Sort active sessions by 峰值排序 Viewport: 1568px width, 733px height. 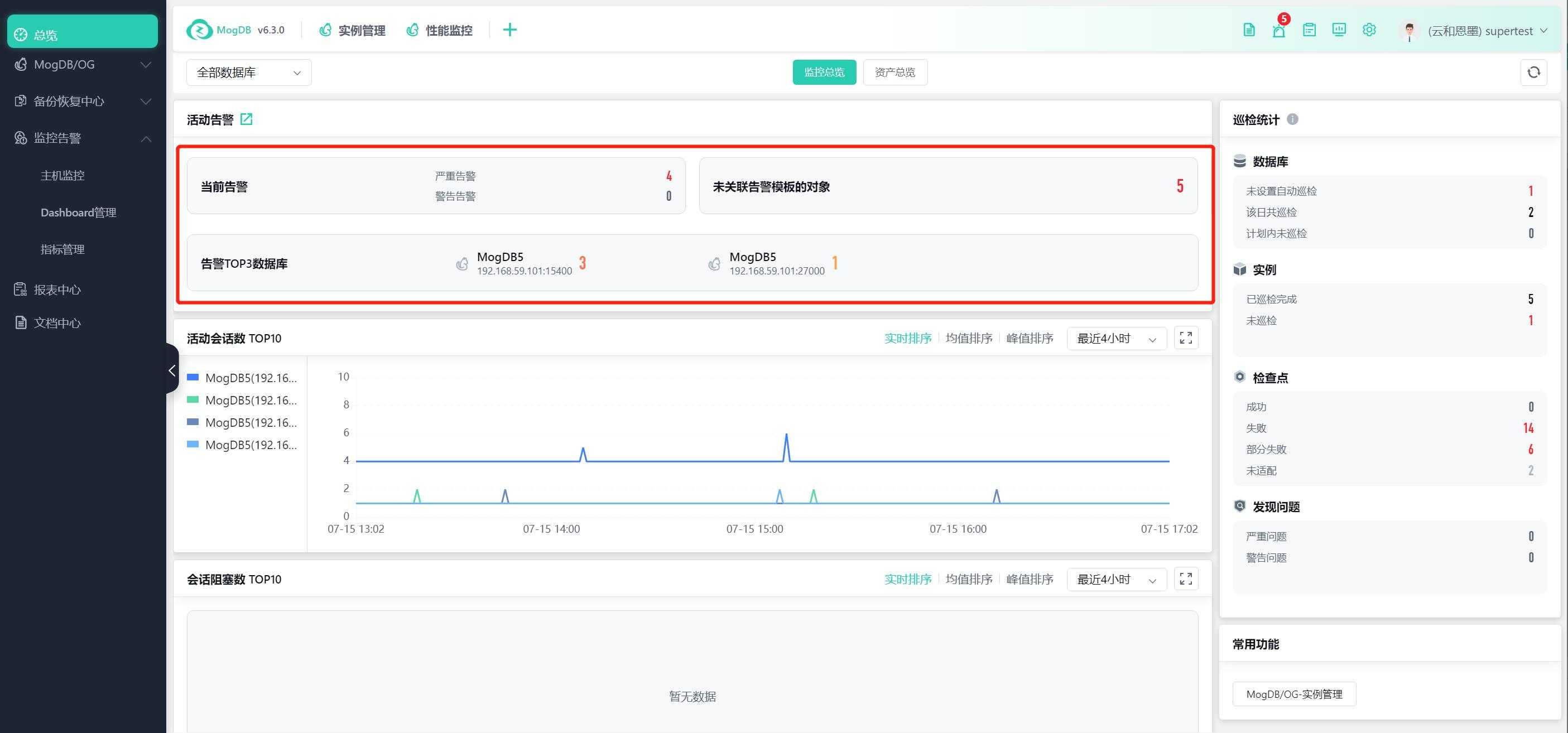(x=1030, y=338)
